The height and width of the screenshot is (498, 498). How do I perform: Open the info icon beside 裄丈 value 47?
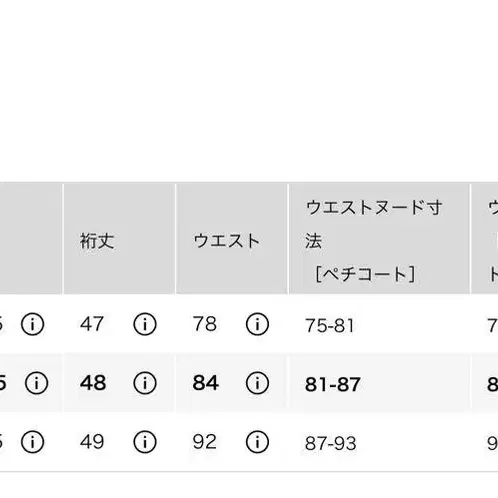(x=145, y=324)
